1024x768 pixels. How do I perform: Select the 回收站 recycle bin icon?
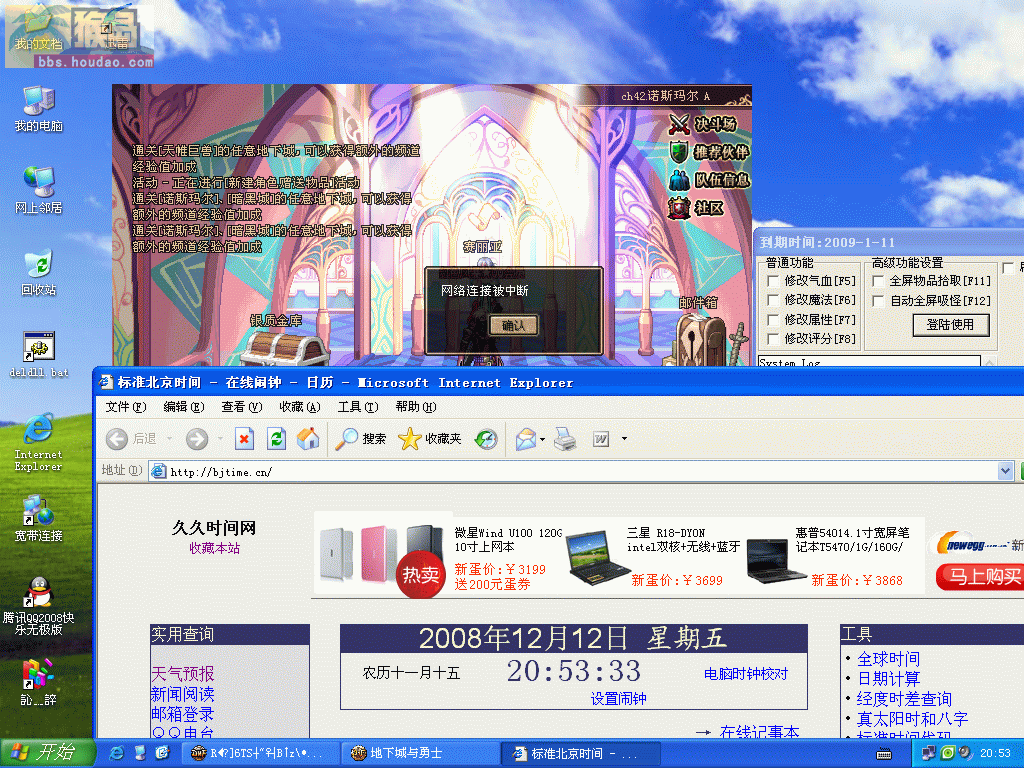pyautogui.click(x=39, y=273)
